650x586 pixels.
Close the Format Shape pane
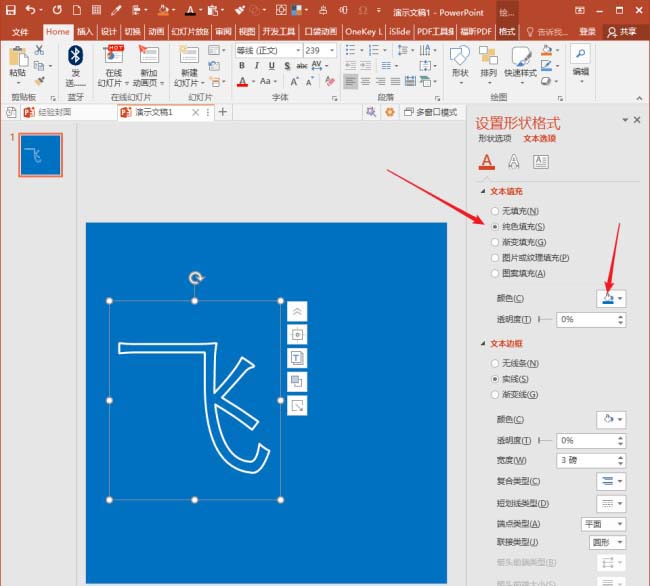coord(637,120)
